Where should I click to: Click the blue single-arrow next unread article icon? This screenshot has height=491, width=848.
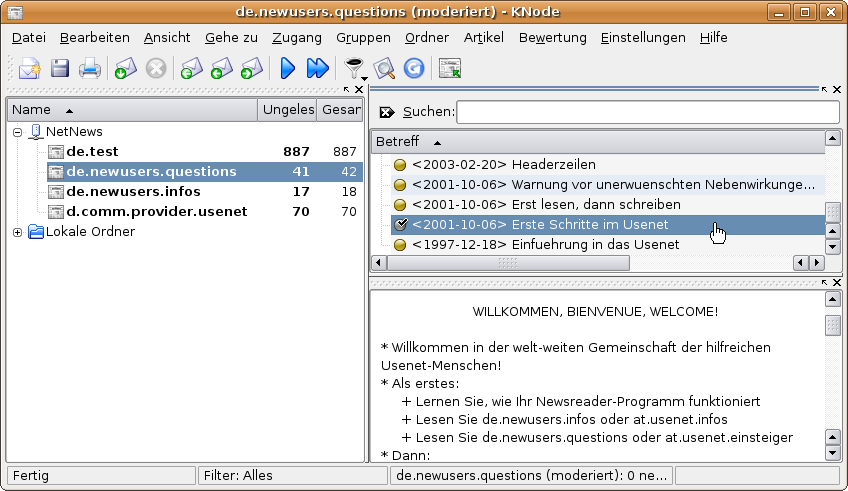288,69
